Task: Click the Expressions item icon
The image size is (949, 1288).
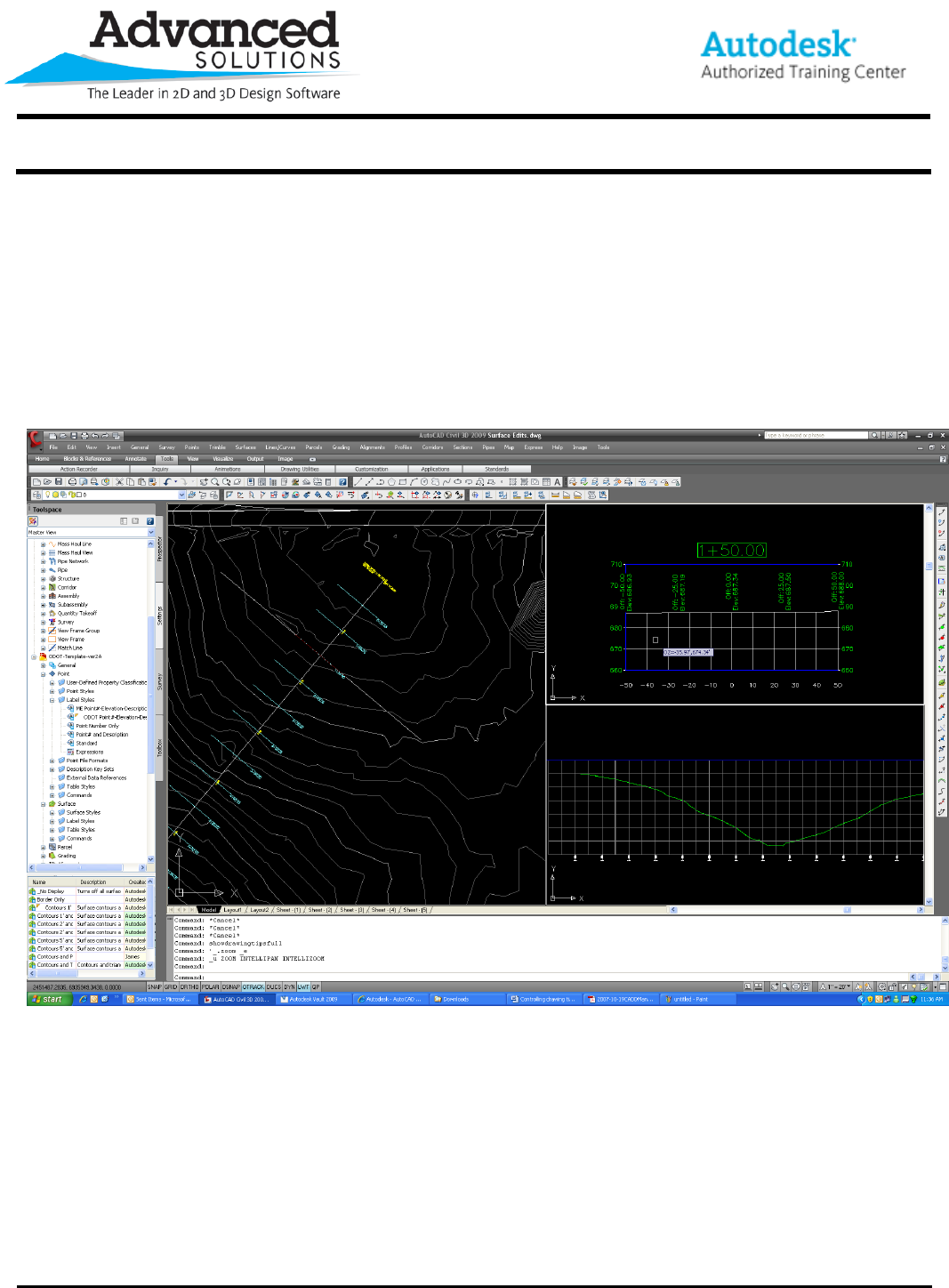Action: (x=71, y=752)
